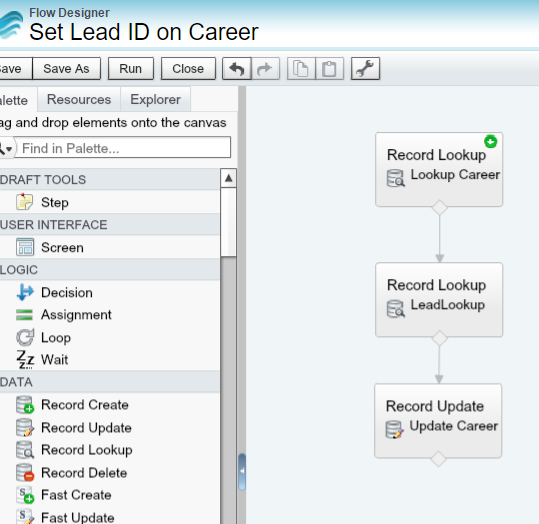
Task: Click the Save As button
Action: [x=66, y=69]
